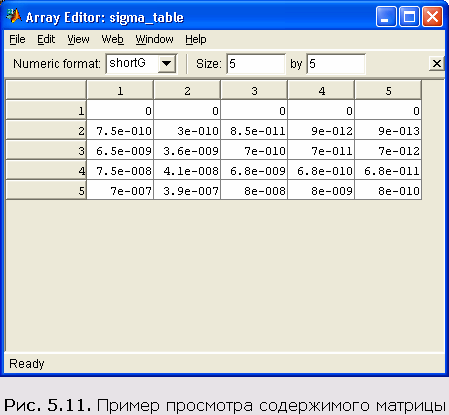Click the Numeric format label
This screenshot has height=415, width=449.
[x=57, y=63]
